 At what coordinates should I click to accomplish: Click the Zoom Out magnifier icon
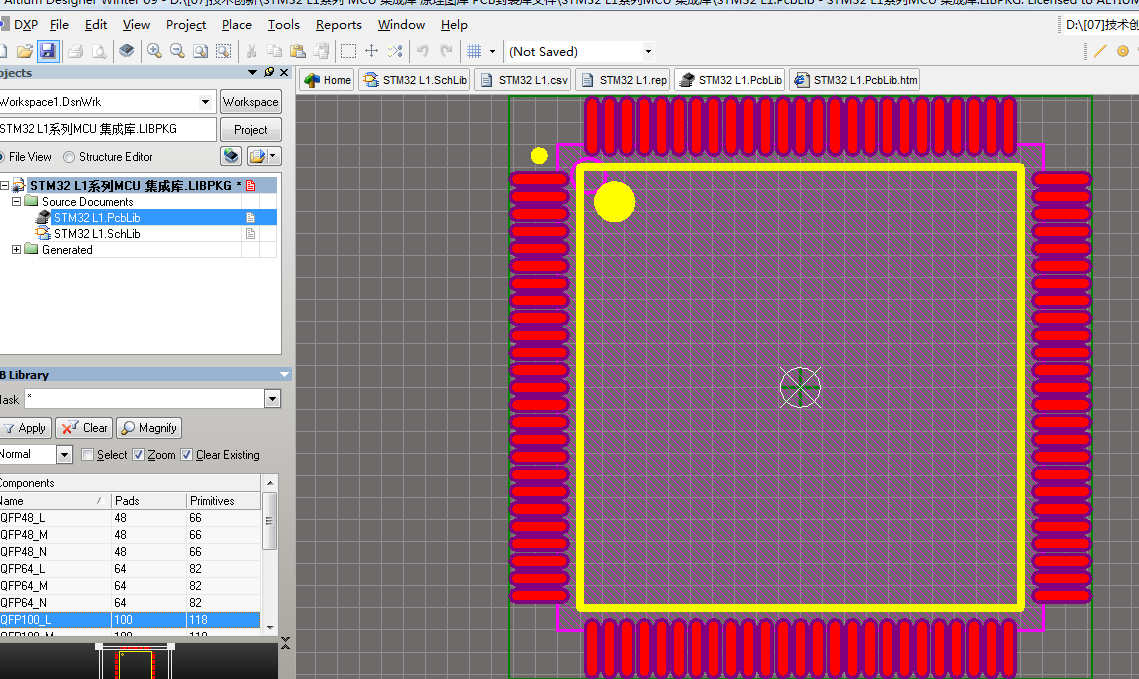point(177,51)
